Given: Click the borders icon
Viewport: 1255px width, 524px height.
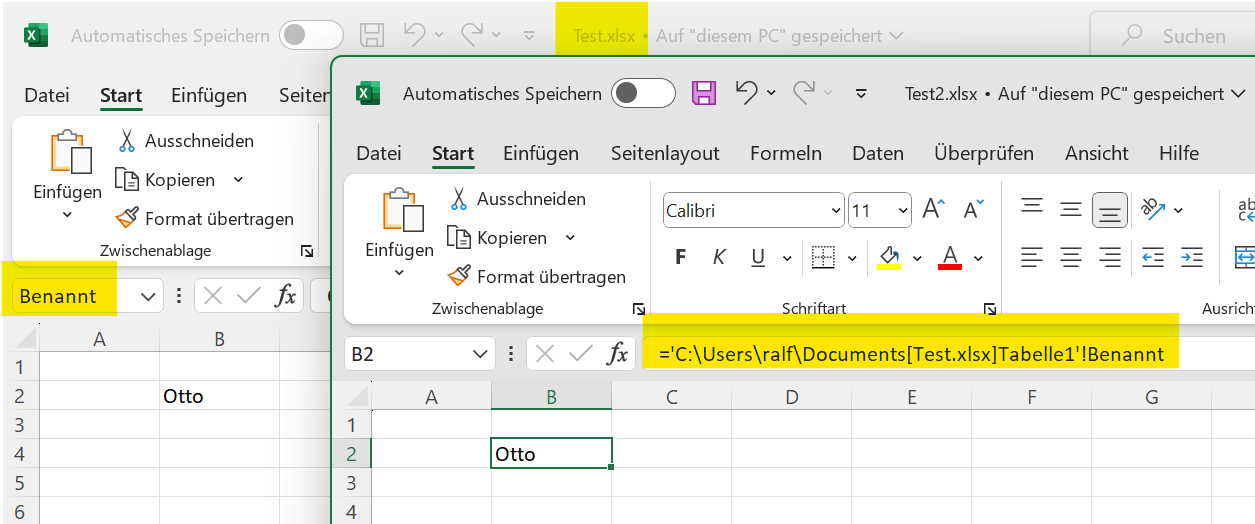Looking at the screenshot, I should coord(823,257).
